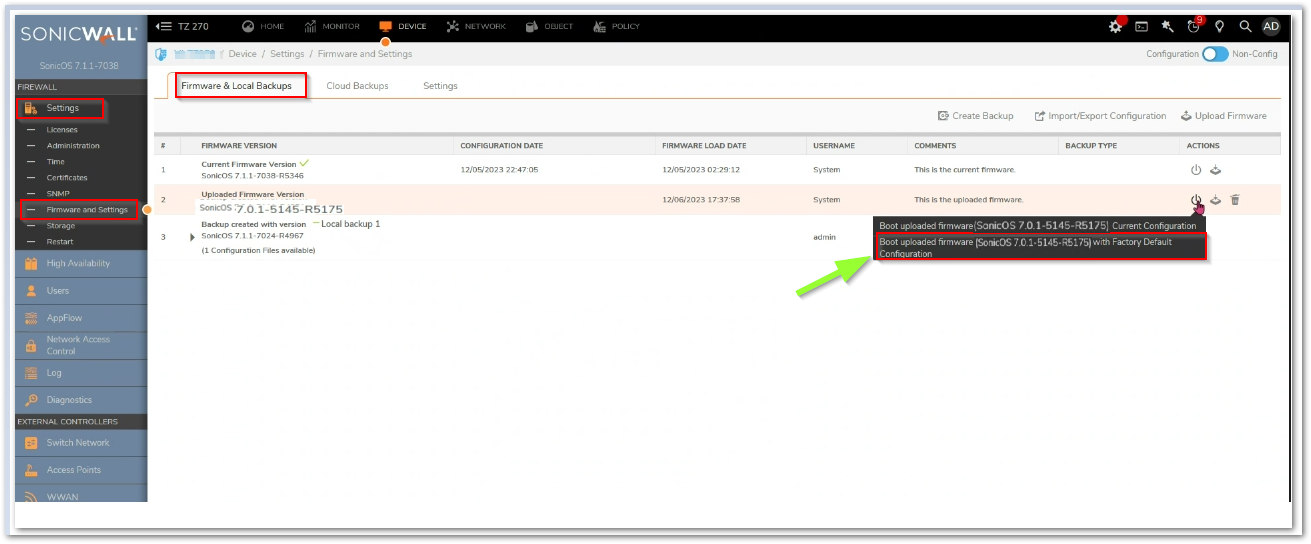Image resolution: width=1311 pixels, height=544 pixels.
Task: Open the search magnifier icon
Action: coord(1245,27)
